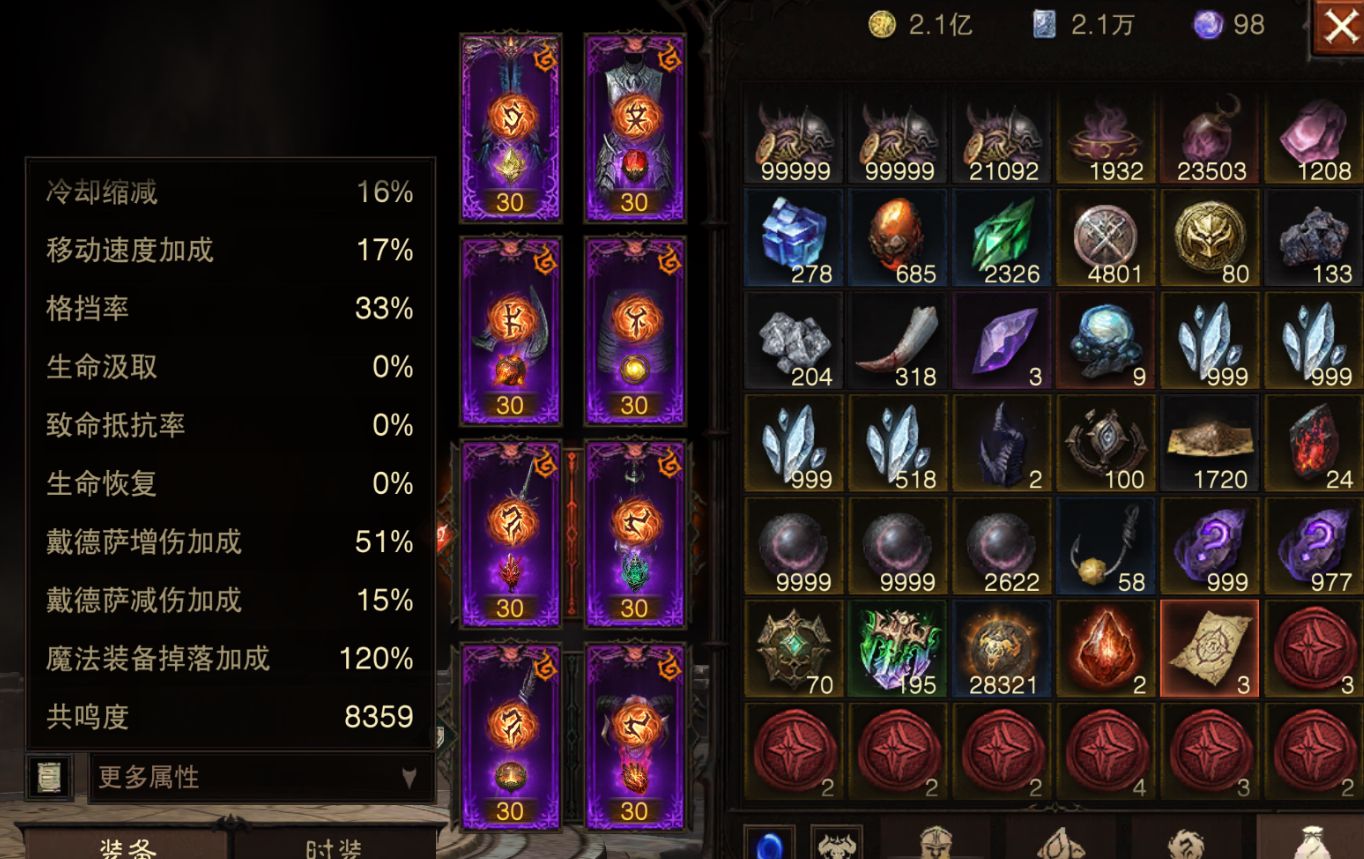Click the gold currency icon showing 2.1亿
Screen dimensions: 1364x859
click(x=881, y=25)
